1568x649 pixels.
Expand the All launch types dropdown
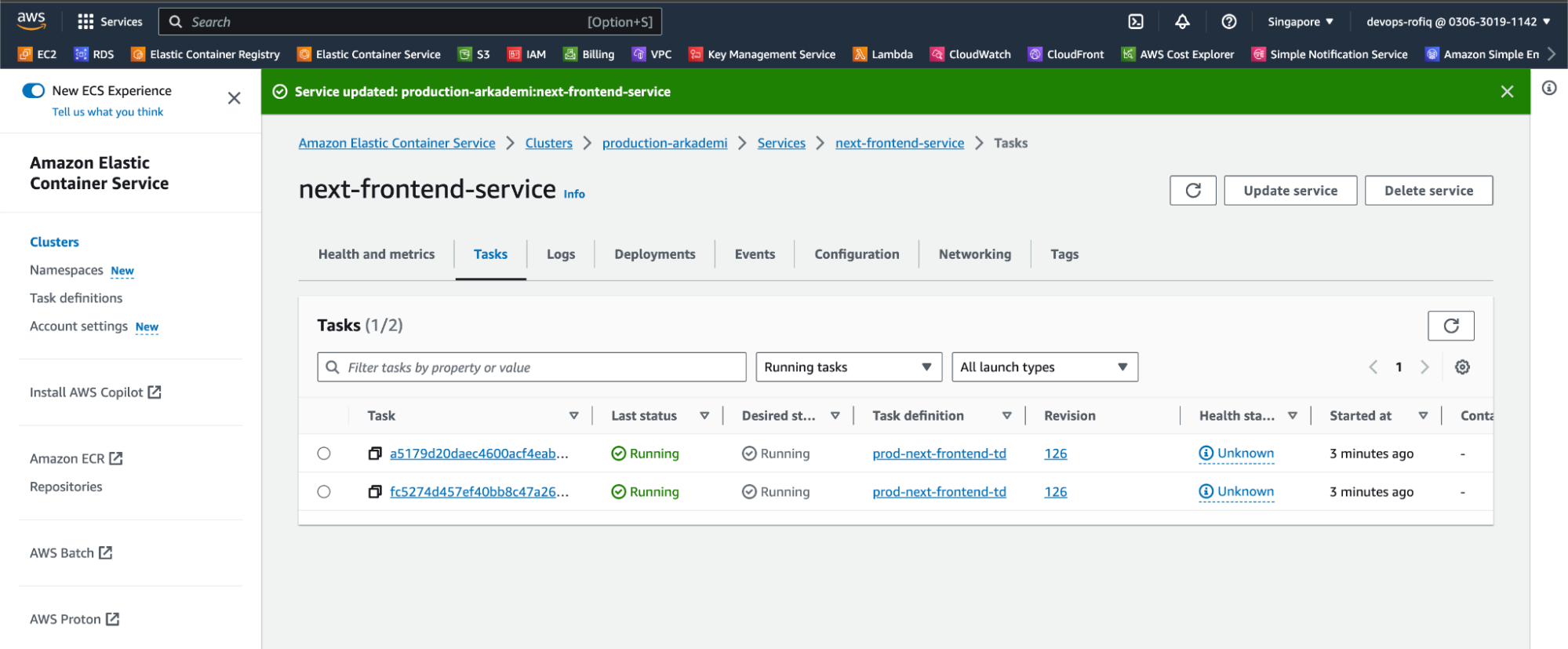tap(1044, 367)
